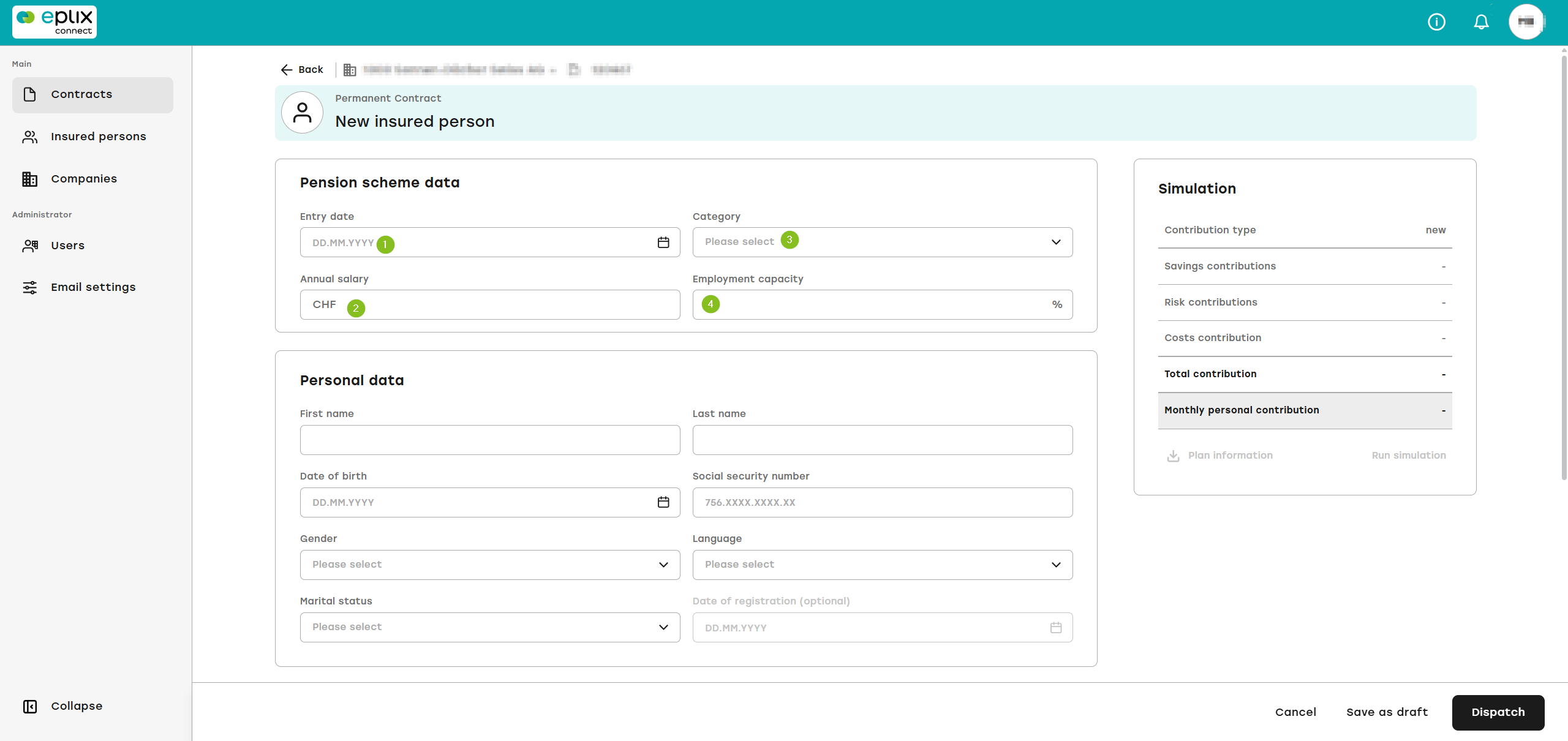Screen dimensions: 1568x741
Task: Click 'Personal data' heading
Action: tap(352, 380)
